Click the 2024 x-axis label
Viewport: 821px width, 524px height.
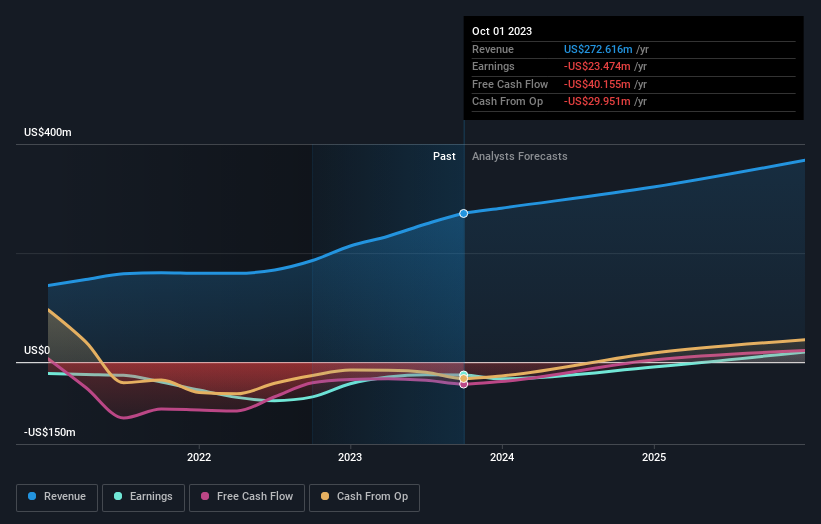(502, 458)
